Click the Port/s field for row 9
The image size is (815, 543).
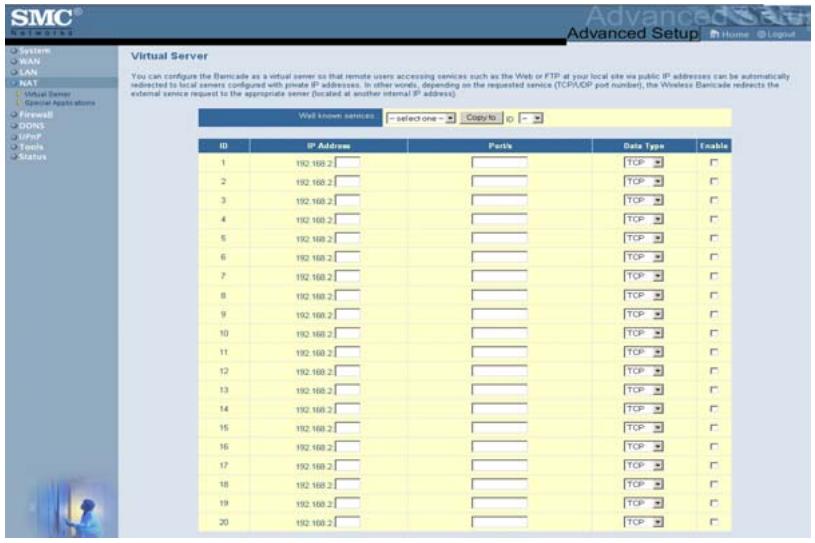click(x=499, y=314)
